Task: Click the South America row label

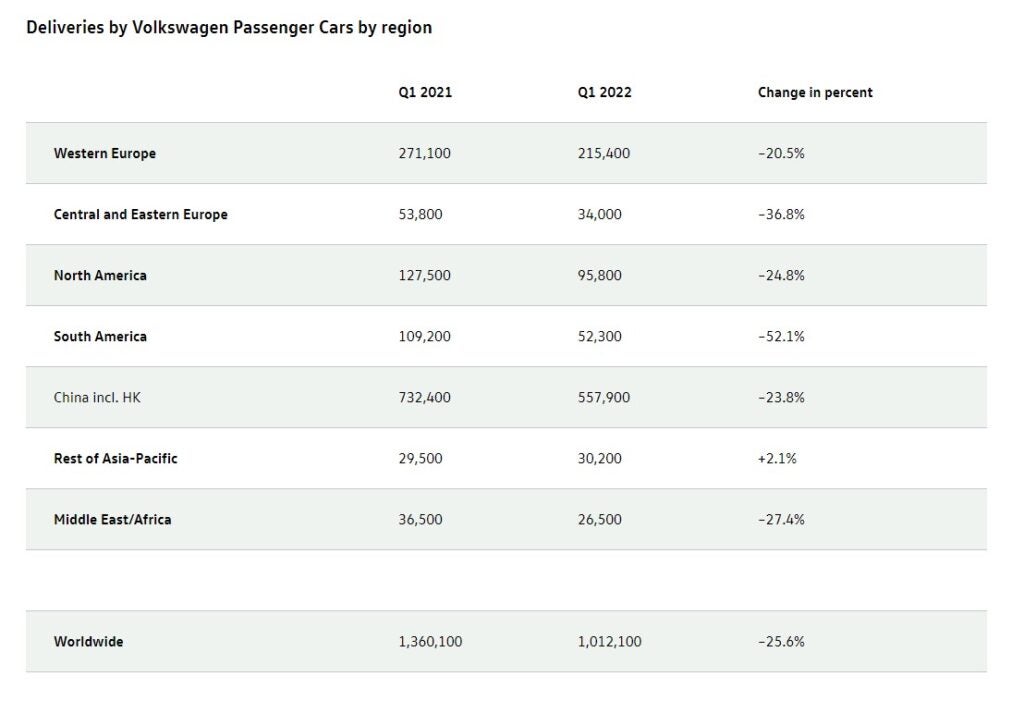Action: point(100,336)
